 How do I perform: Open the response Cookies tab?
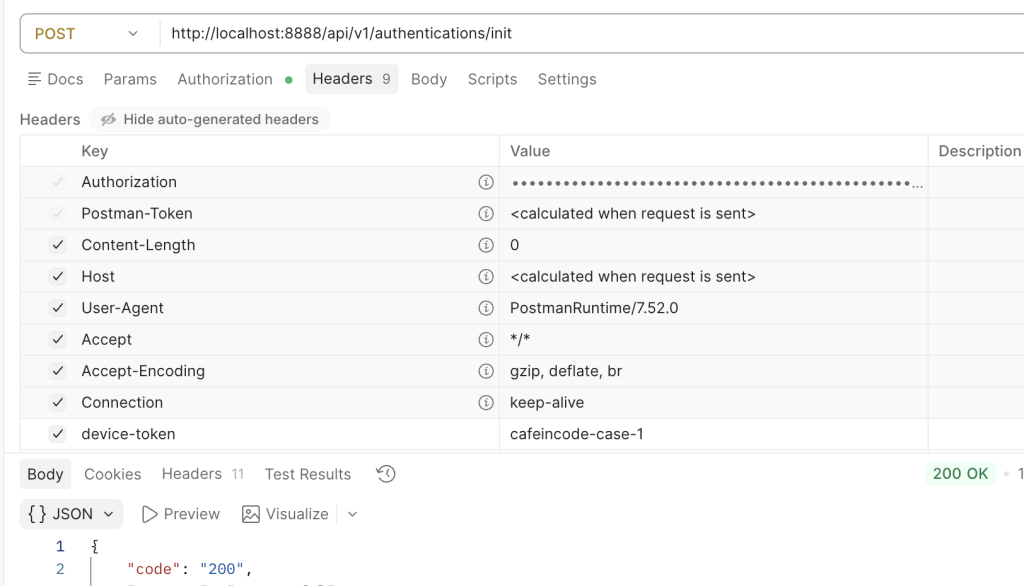pyautogui.click(x=112, y=474)
